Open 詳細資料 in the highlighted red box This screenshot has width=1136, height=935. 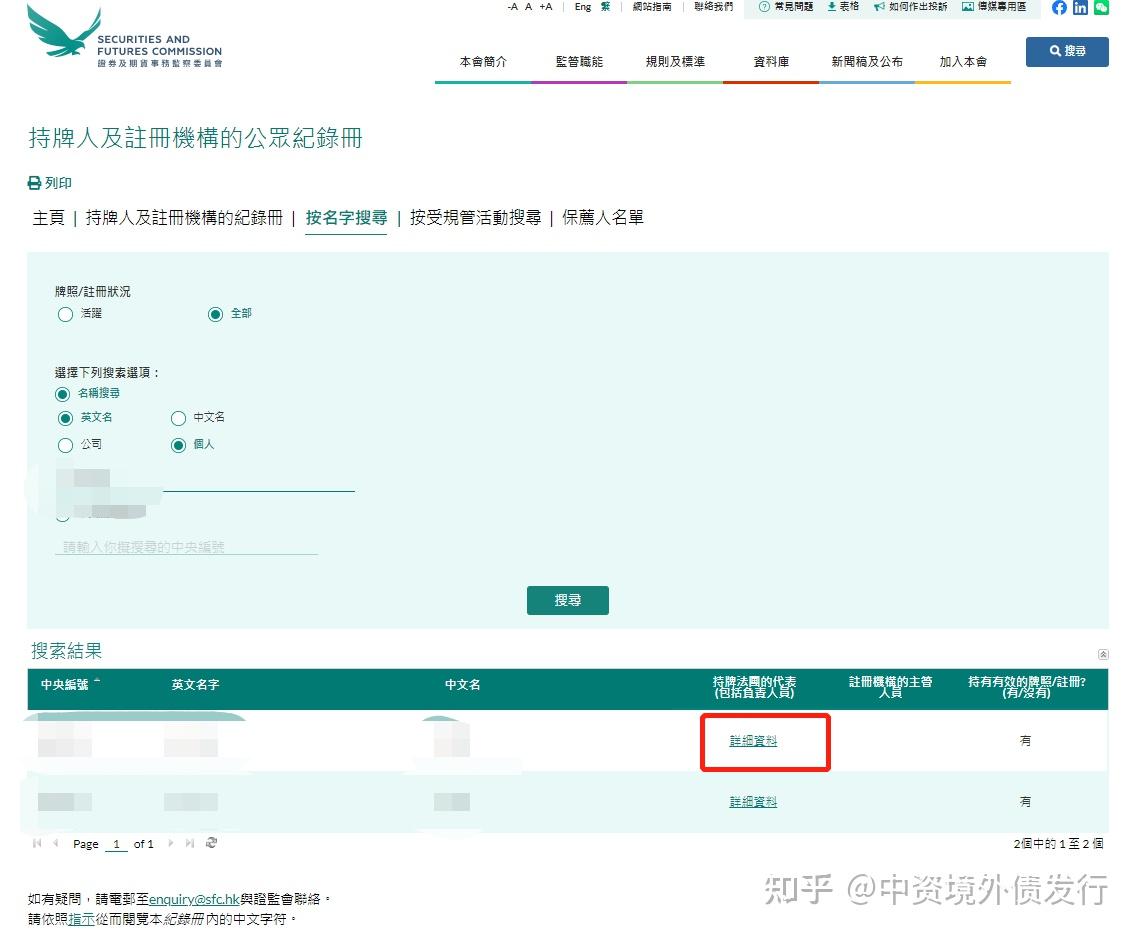tap(753, 740)
